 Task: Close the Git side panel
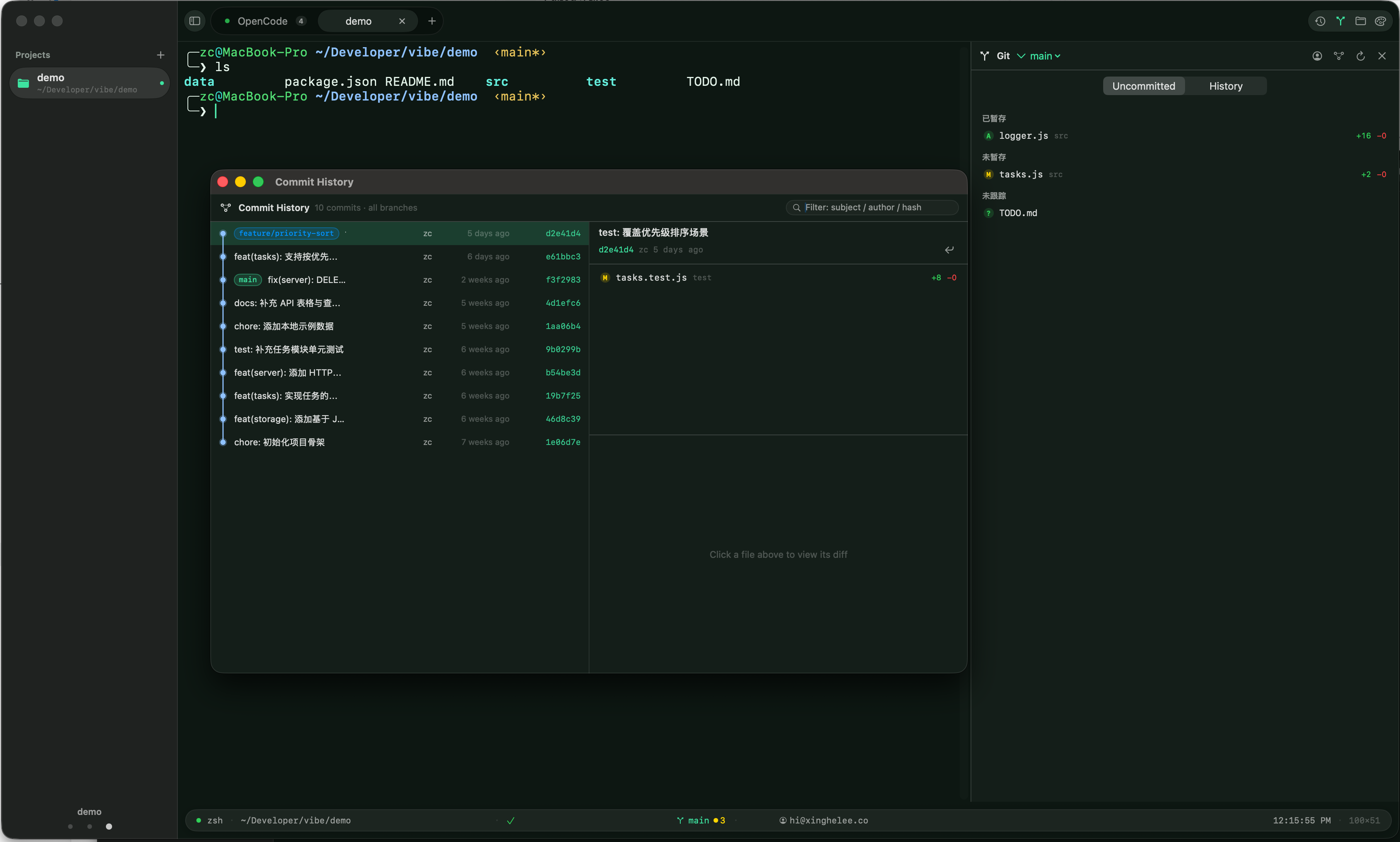pos(1382,56)
